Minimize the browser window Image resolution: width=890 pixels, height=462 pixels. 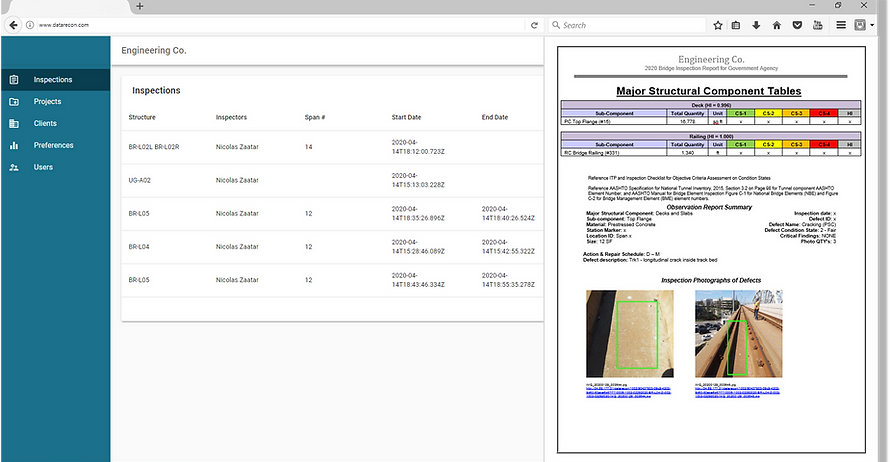click(812, 5)
